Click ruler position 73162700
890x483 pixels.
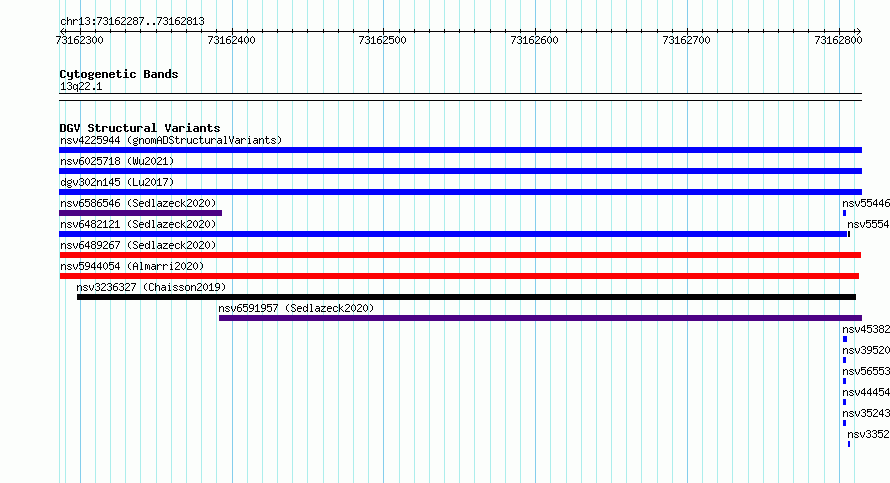coord(686,40)
